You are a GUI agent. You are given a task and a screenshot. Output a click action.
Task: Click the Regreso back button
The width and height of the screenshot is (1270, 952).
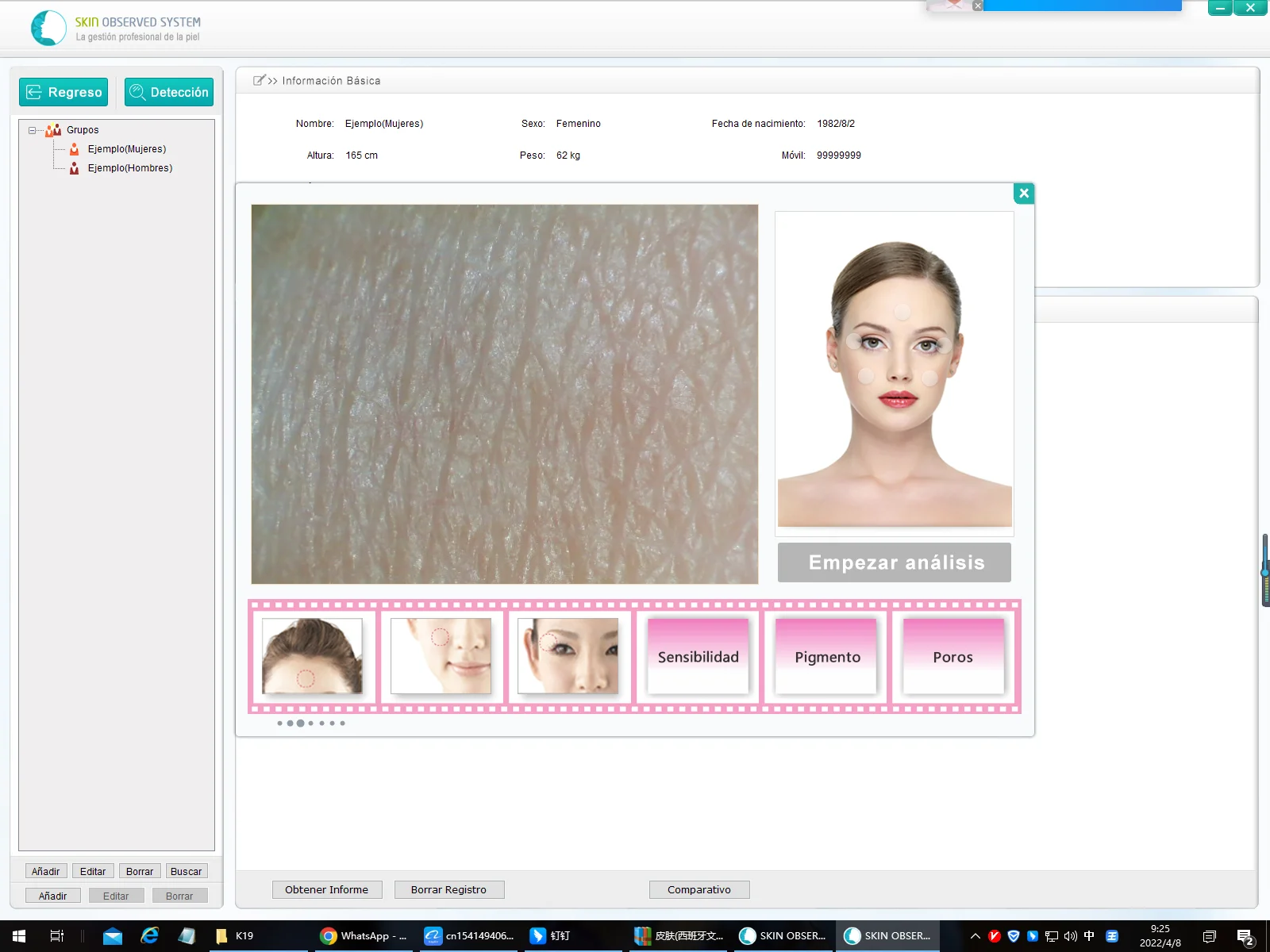click(63, 92)
